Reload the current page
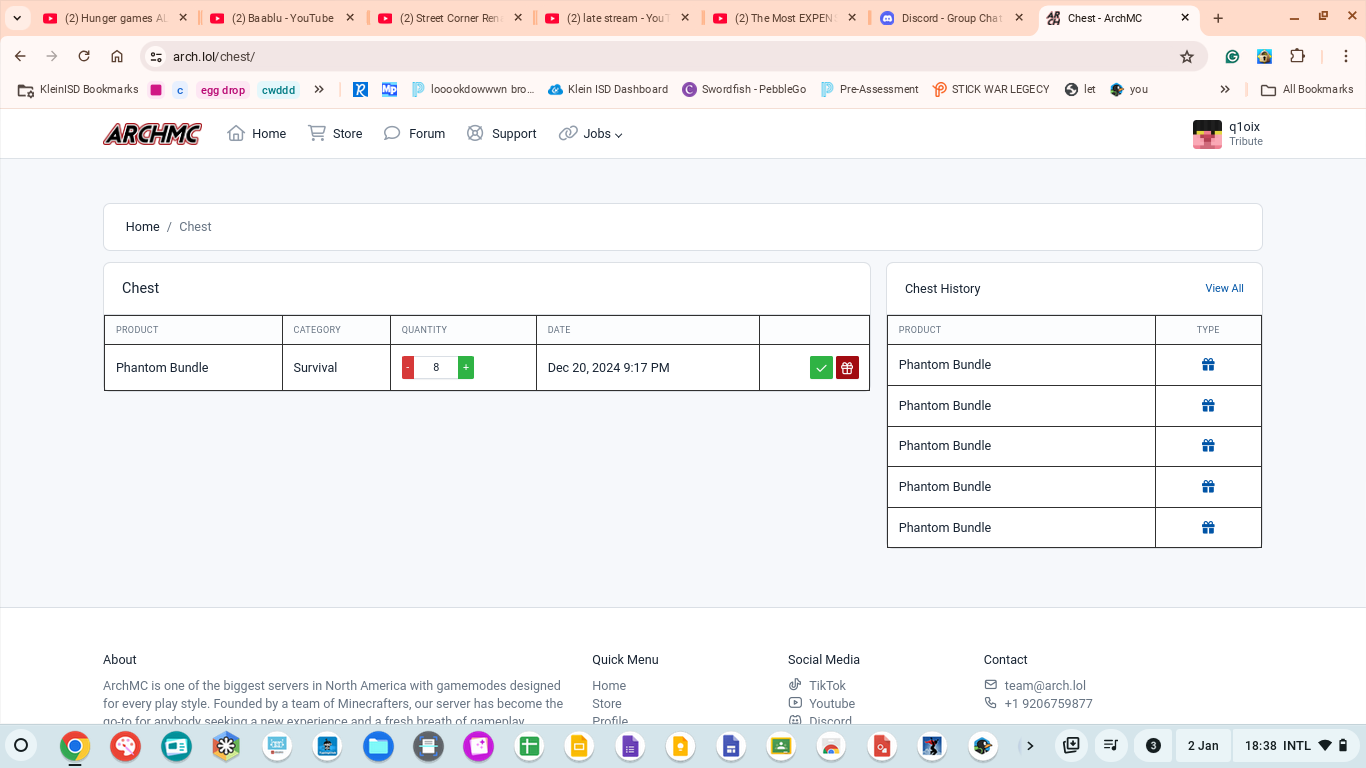 [84, 57]
